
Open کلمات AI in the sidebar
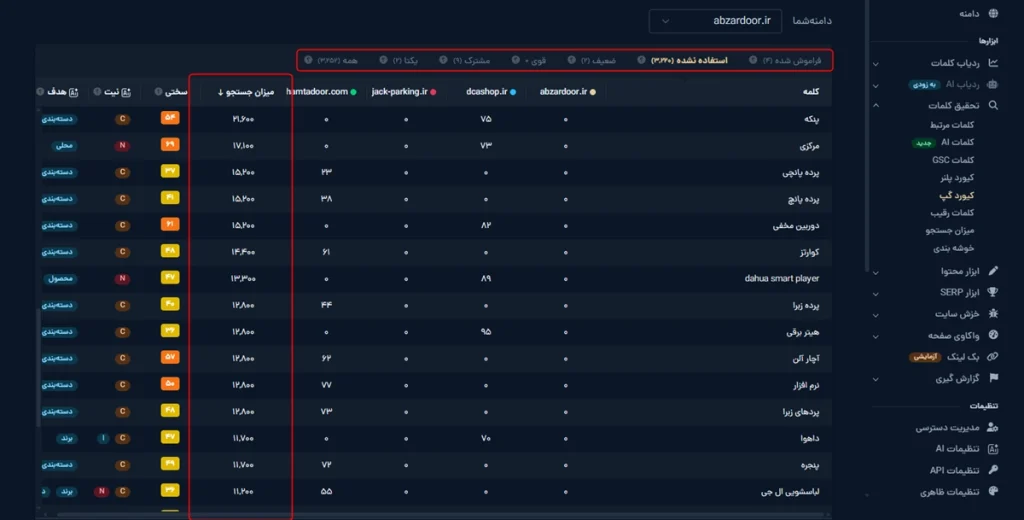pos(957,142)
